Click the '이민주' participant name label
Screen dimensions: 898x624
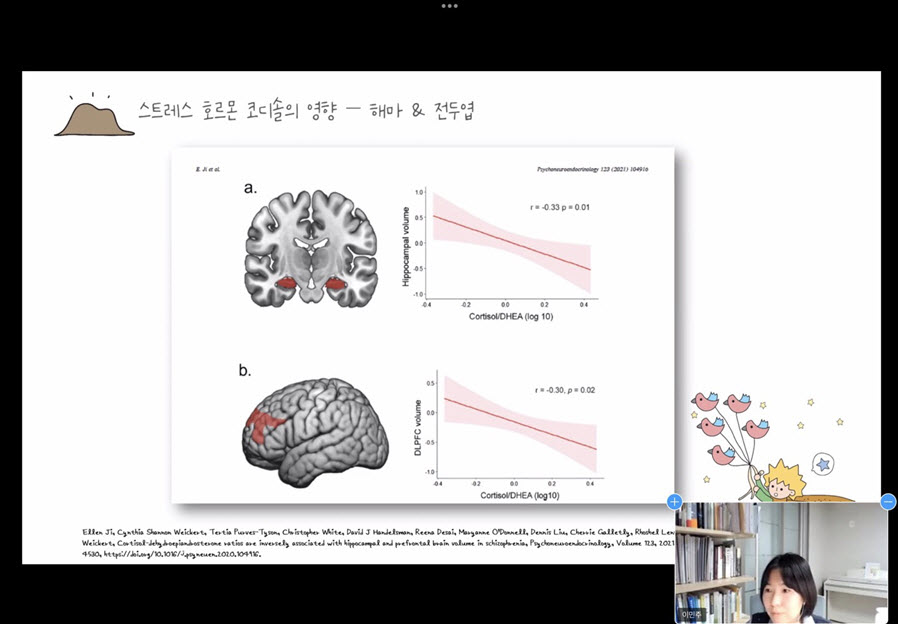pos(692,615)
